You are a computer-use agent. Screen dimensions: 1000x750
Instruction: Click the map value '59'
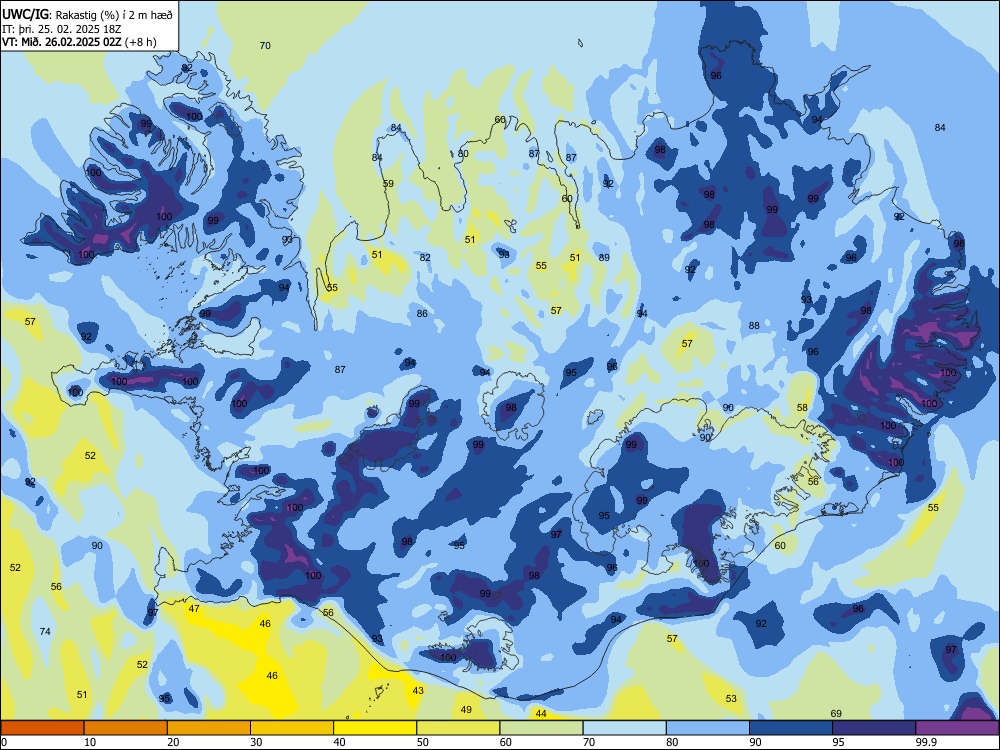click(x=388, y=184)
